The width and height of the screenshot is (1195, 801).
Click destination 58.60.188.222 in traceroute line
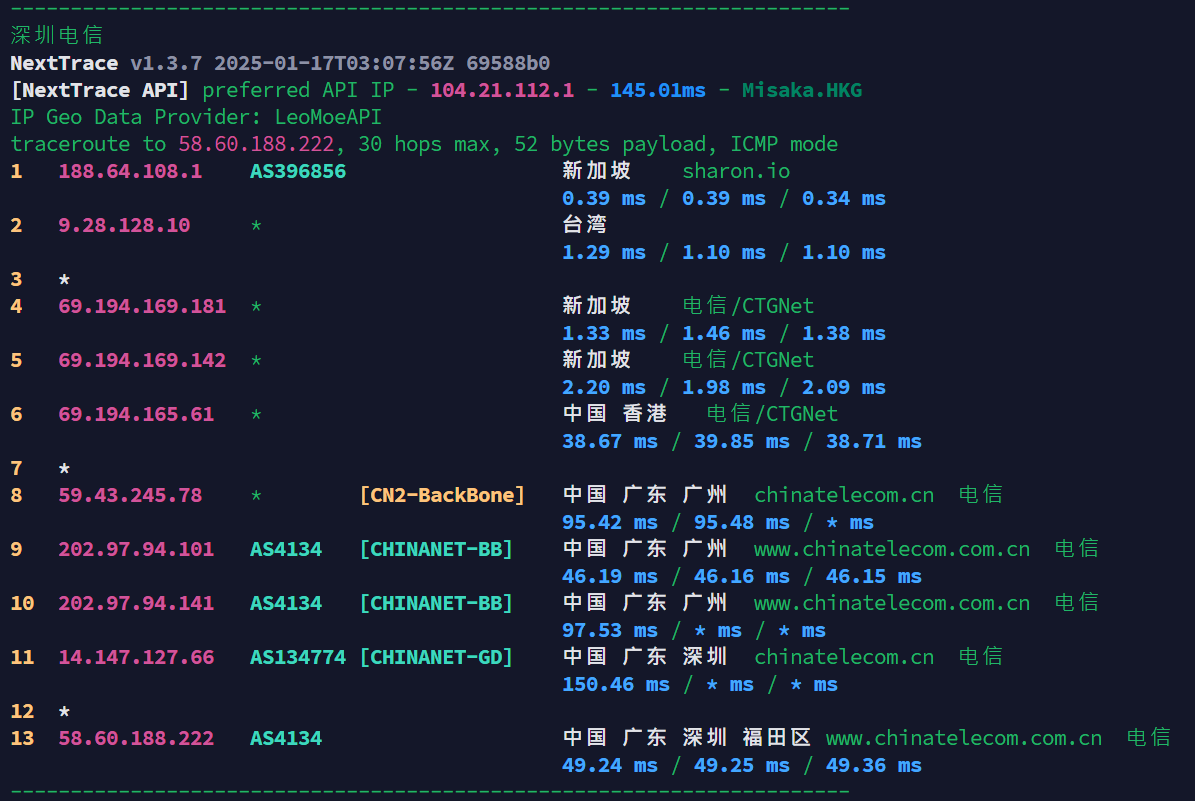tap(256, 144)
